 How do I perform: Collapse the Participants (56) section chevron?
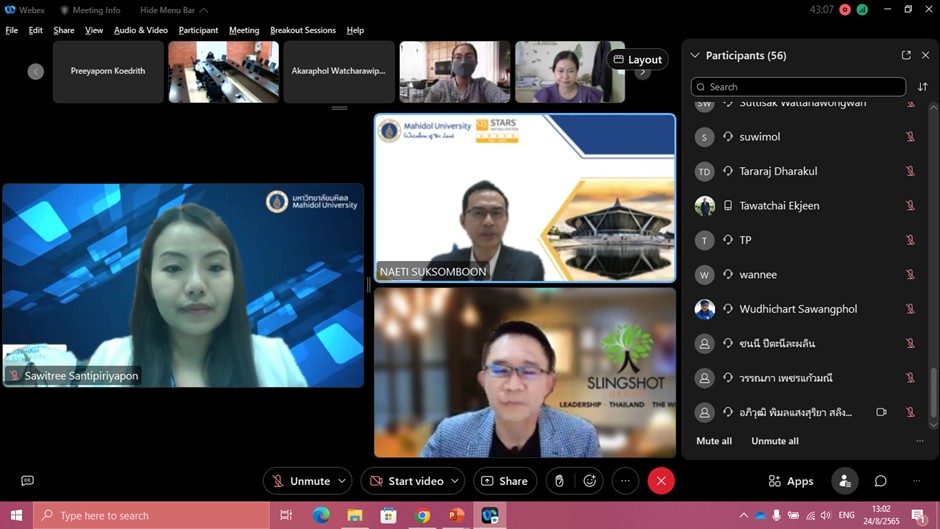[695, 56]
